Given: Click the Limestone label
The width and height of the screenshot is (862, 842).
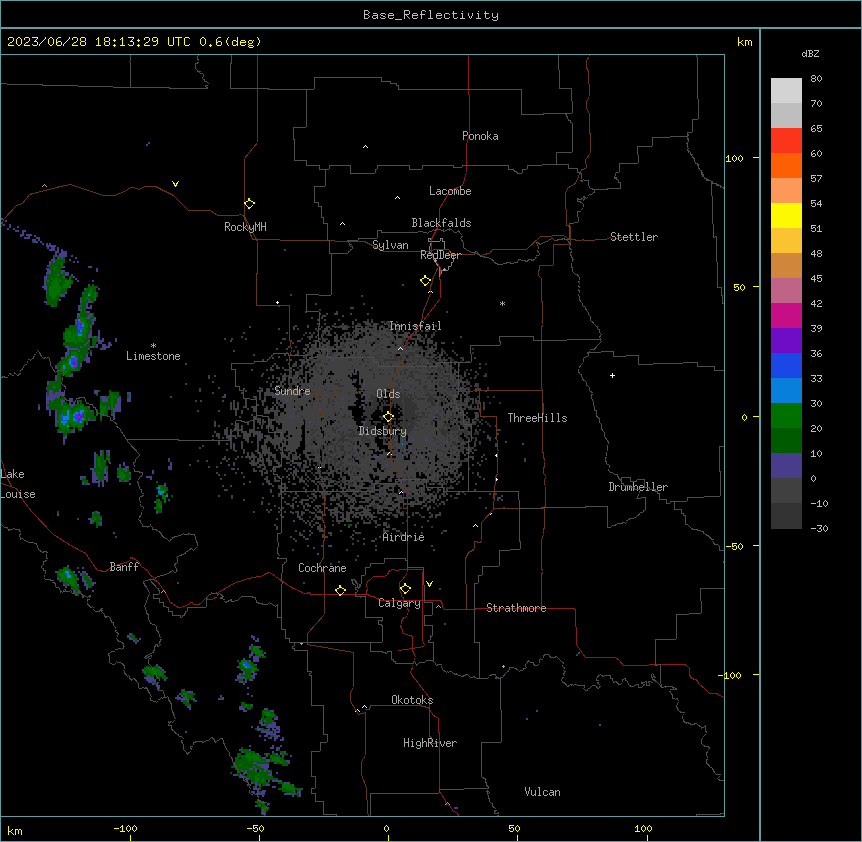Looking at the screenshot, I should (x=153, y=356).
